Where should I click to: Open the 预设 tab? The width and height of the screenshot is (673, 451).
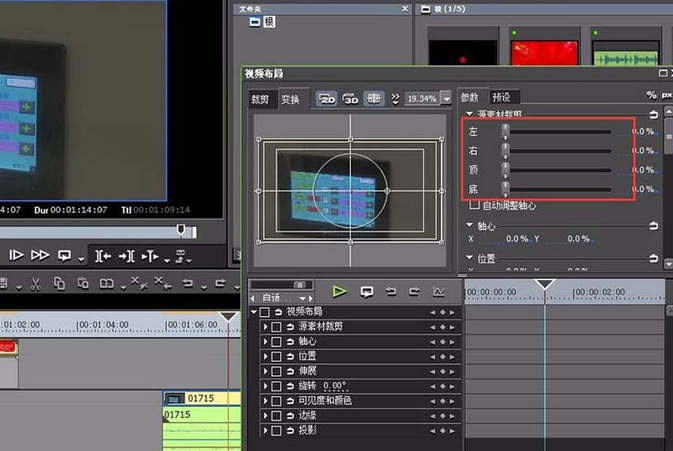(x=501, y=97)
